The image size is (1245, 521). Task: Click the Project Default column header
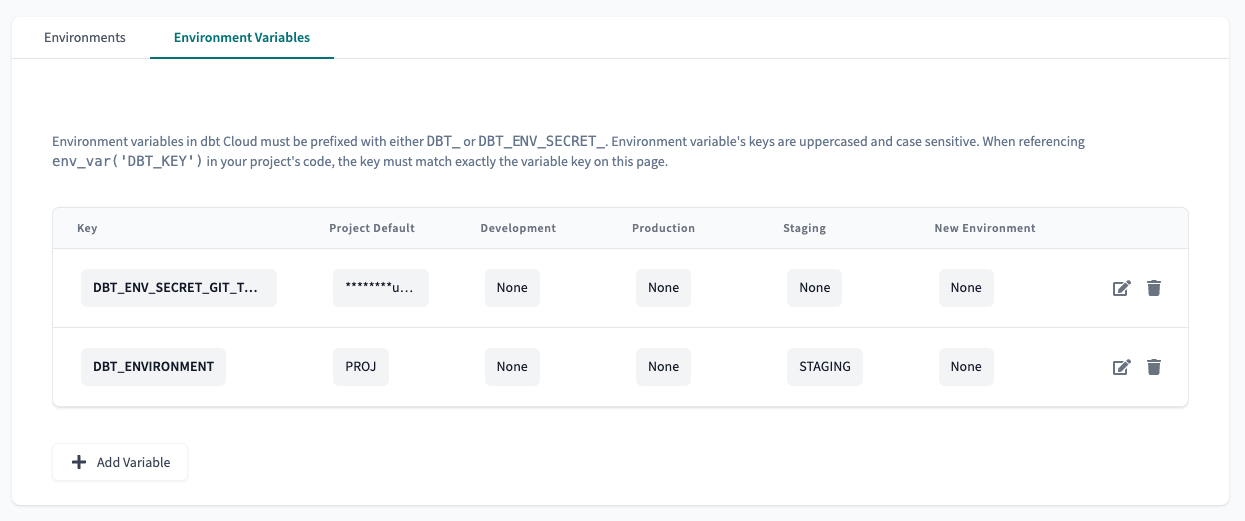pyautogui.click(x=372, y=228)
